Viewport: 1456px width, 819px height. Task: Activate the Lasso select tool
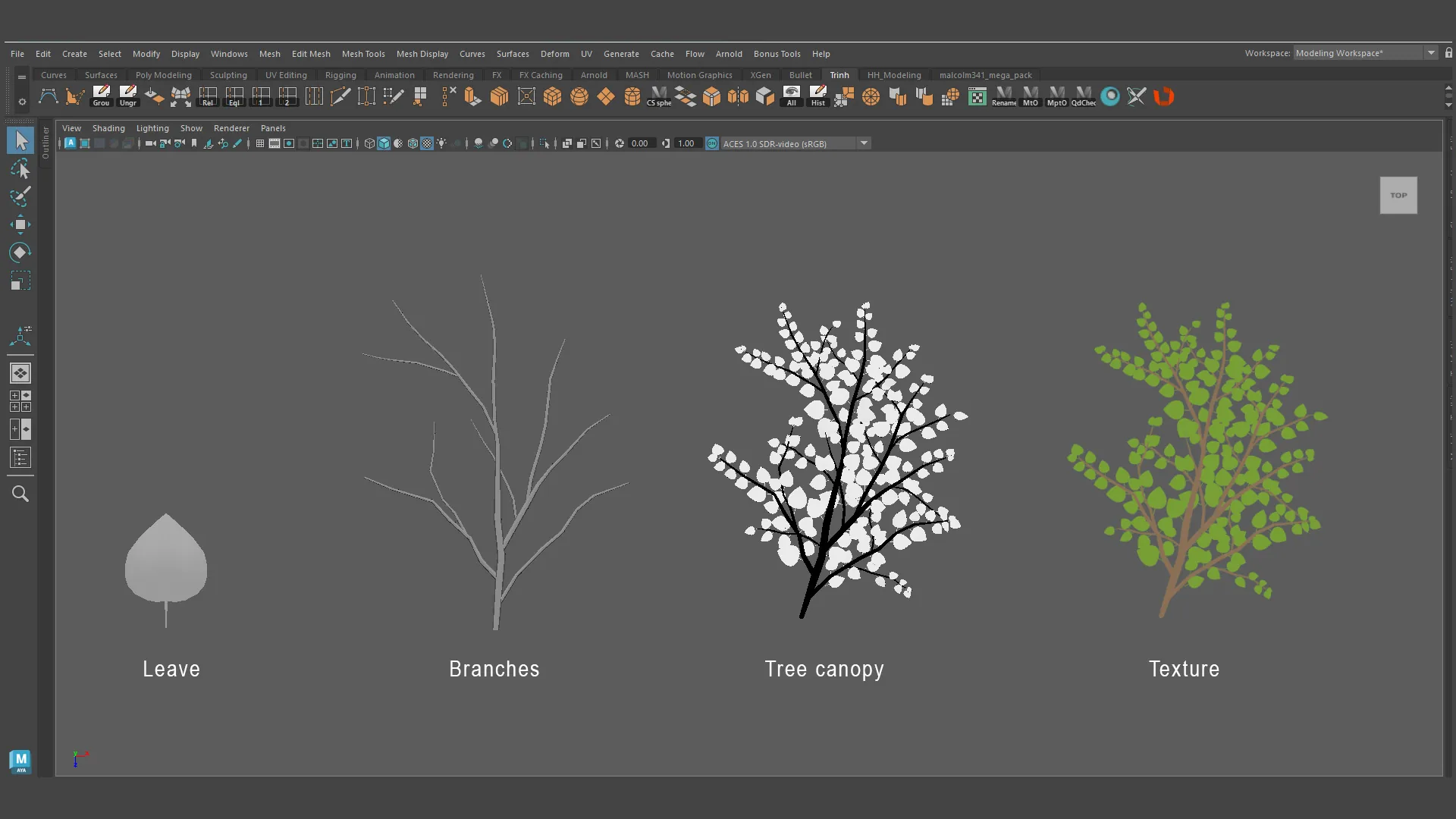tap(20, 168)
